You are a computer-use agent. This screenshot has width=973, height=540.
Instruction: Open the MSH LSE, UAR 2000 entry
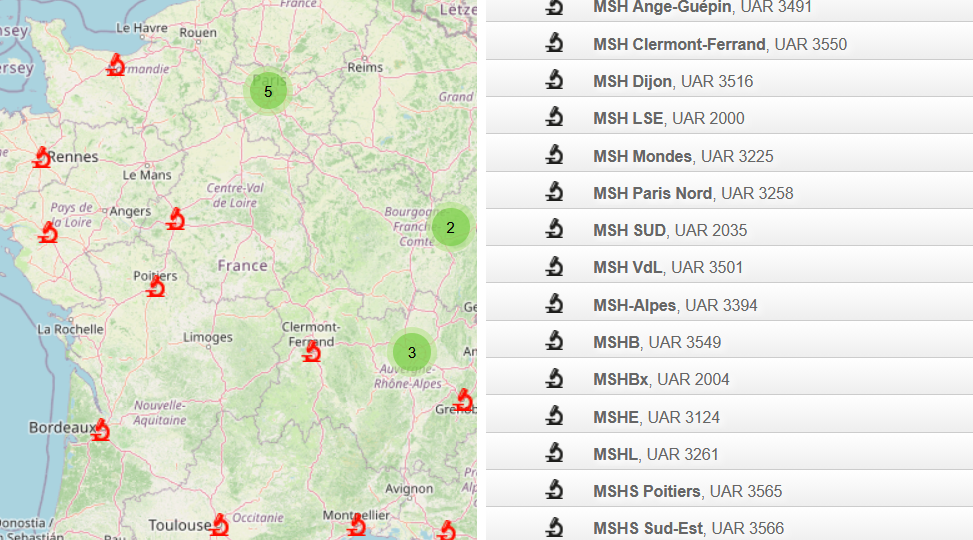(x=729, y=115)
